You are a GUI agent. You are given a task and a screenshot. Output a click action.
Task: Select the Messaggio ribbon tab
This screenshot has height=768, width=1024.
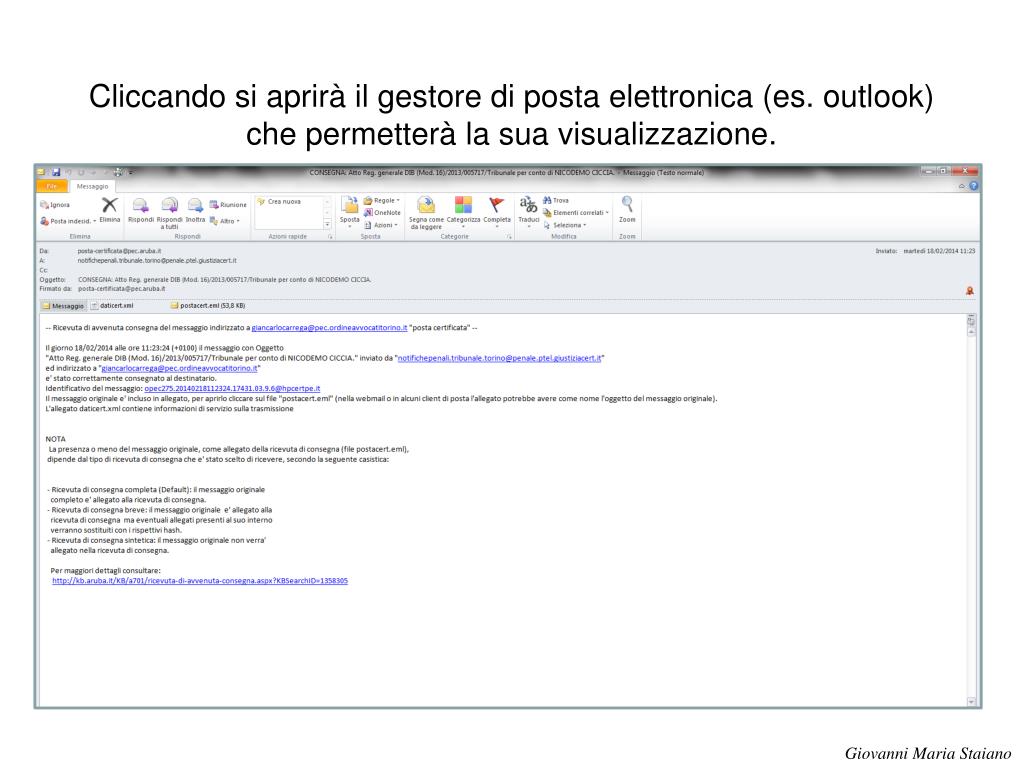pos(92,186)
